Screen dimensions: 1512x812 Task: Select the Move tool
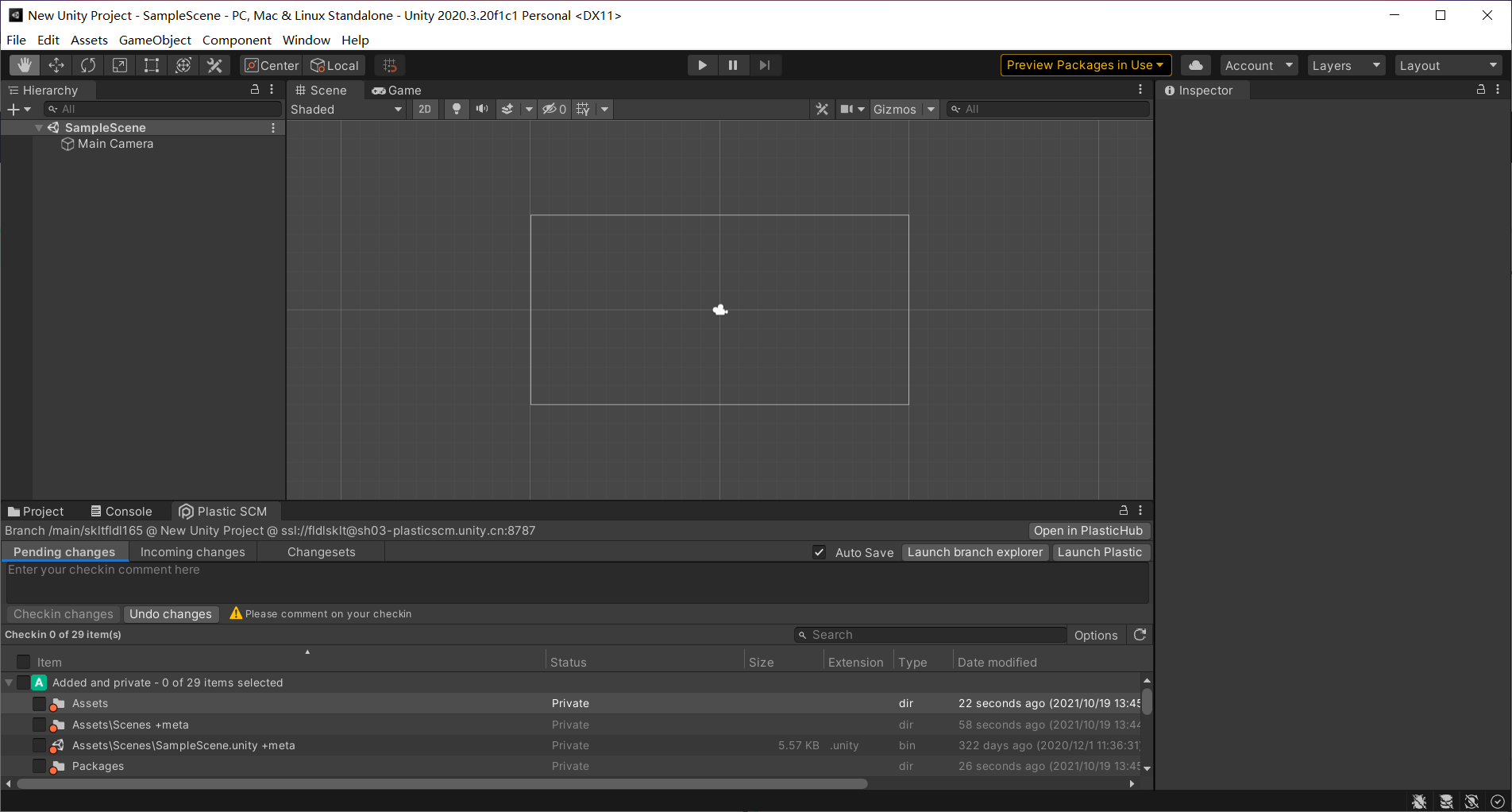[x=56, y=65]
